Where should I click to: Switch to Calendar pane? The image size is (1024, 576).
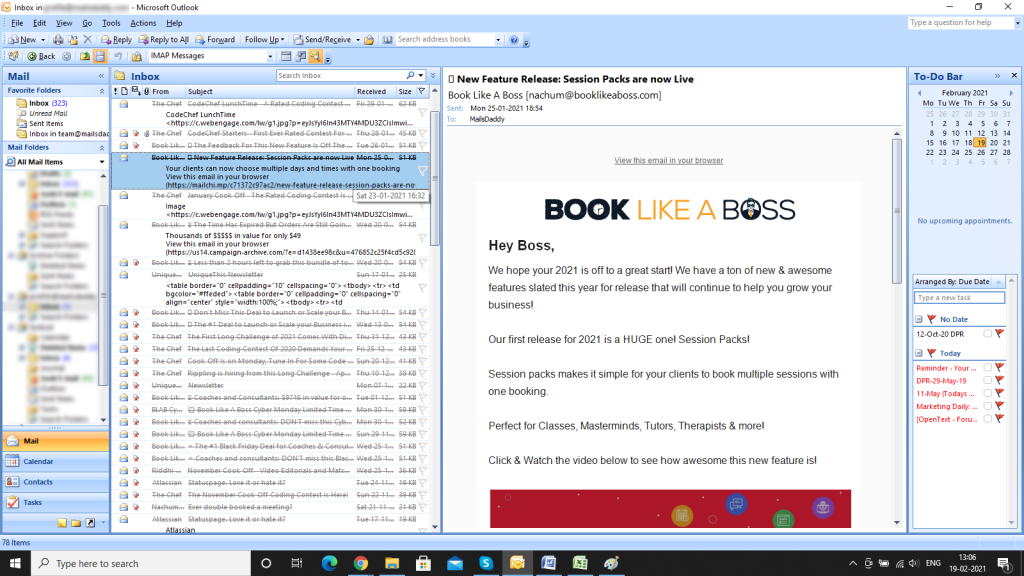click(x=56, y=462)
